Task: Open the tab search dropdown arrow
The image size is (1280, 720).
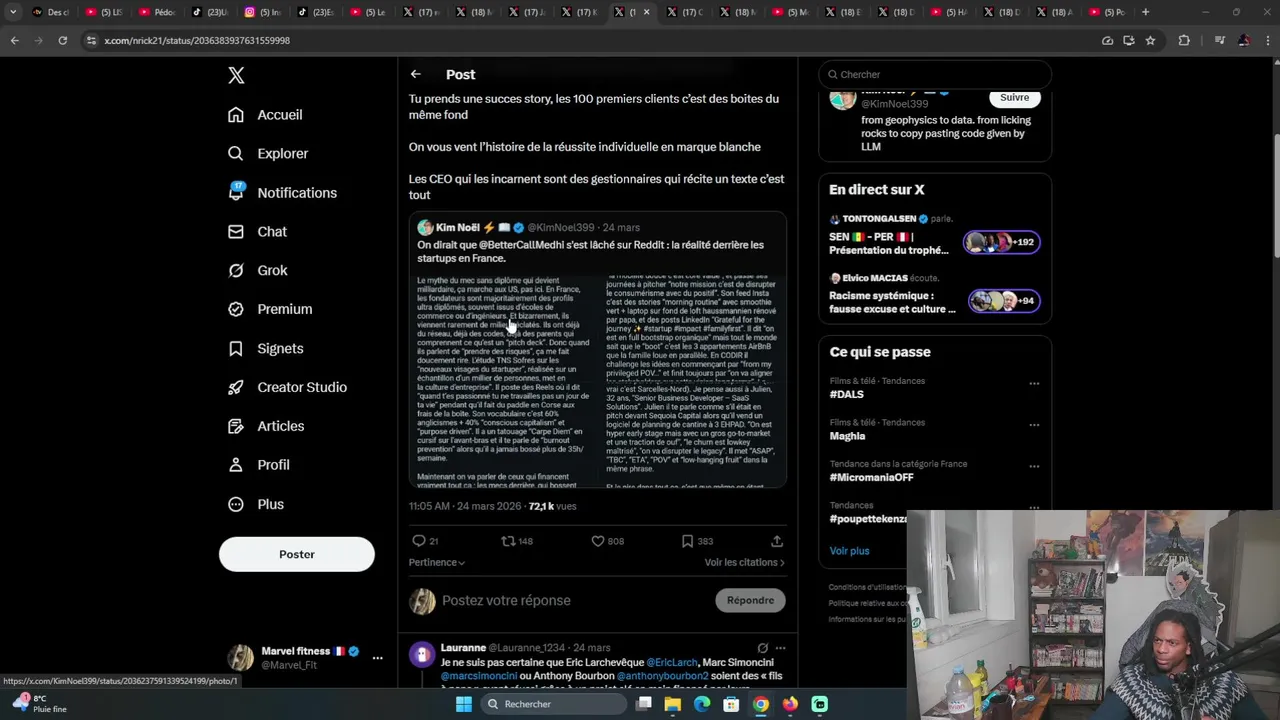Action: 13,12
